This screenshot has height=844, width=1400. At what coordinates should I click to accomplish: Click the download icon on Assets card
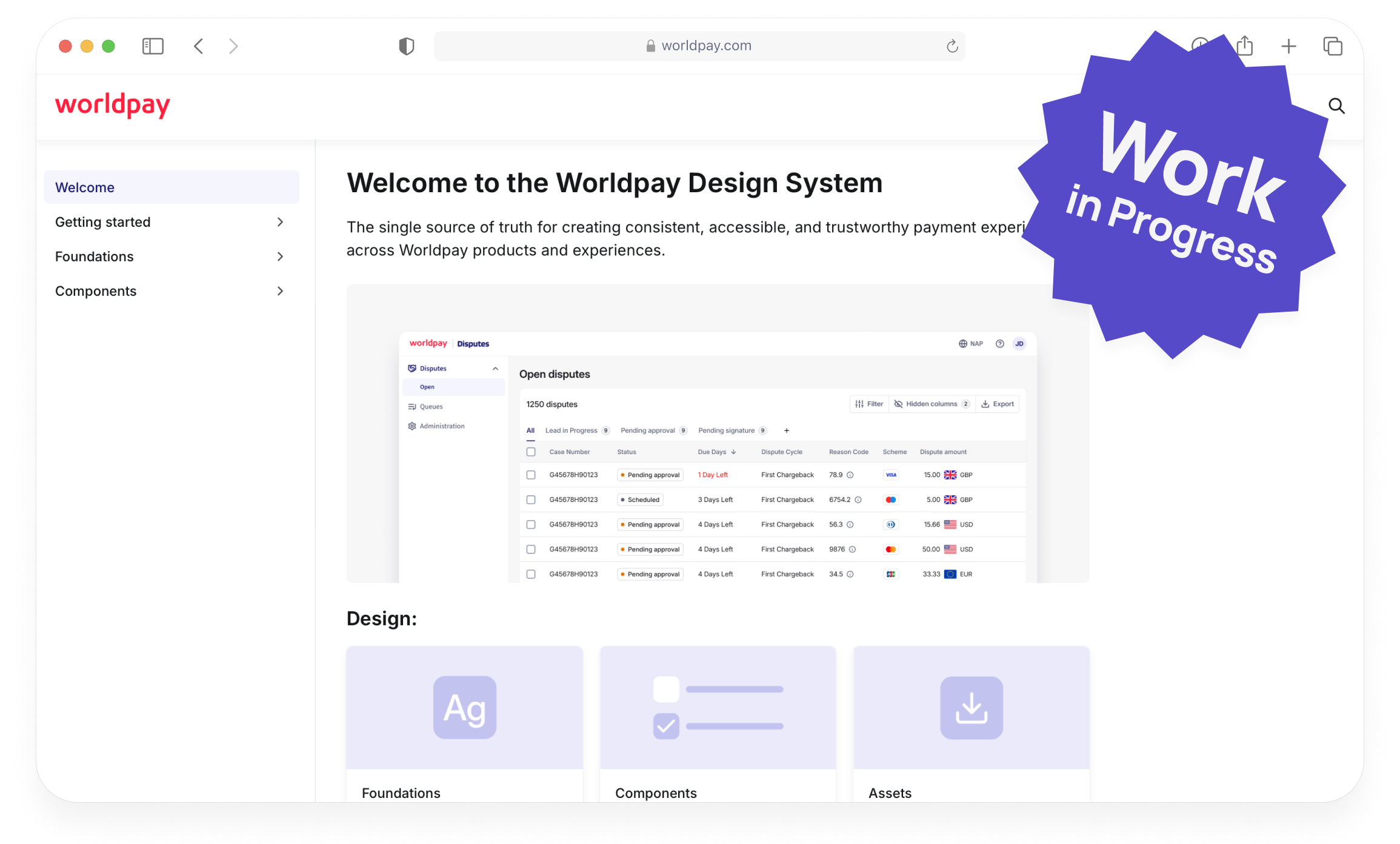[x=972, y=708]
